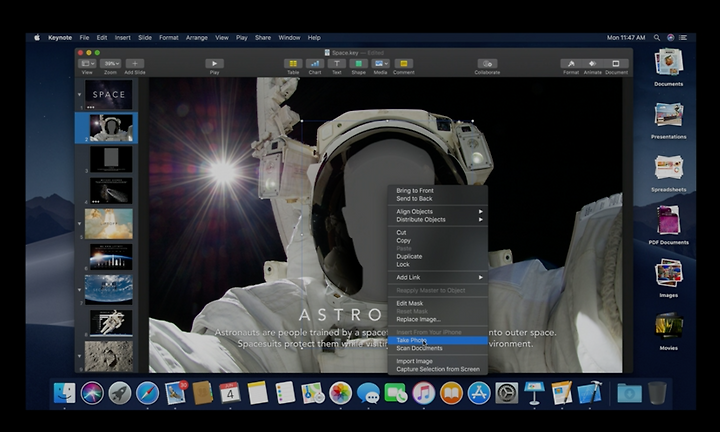Collapse the slide 7 group triangle
This screenshot has height=432, width=720.
79,290
